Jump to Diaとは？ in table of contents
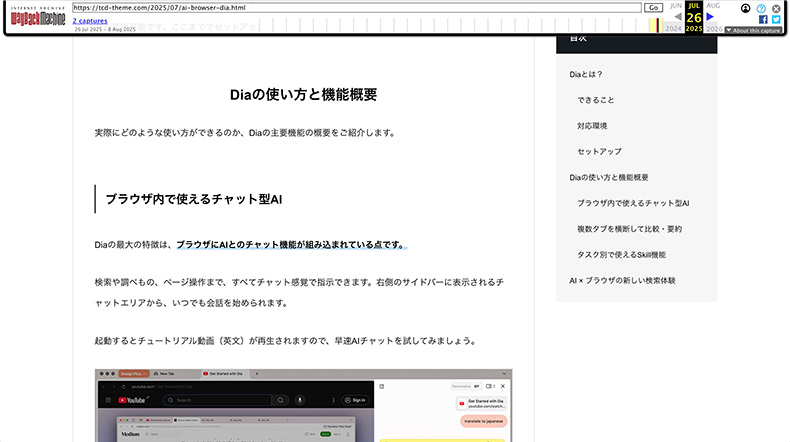790x442 pixels. tap(586, 74)
